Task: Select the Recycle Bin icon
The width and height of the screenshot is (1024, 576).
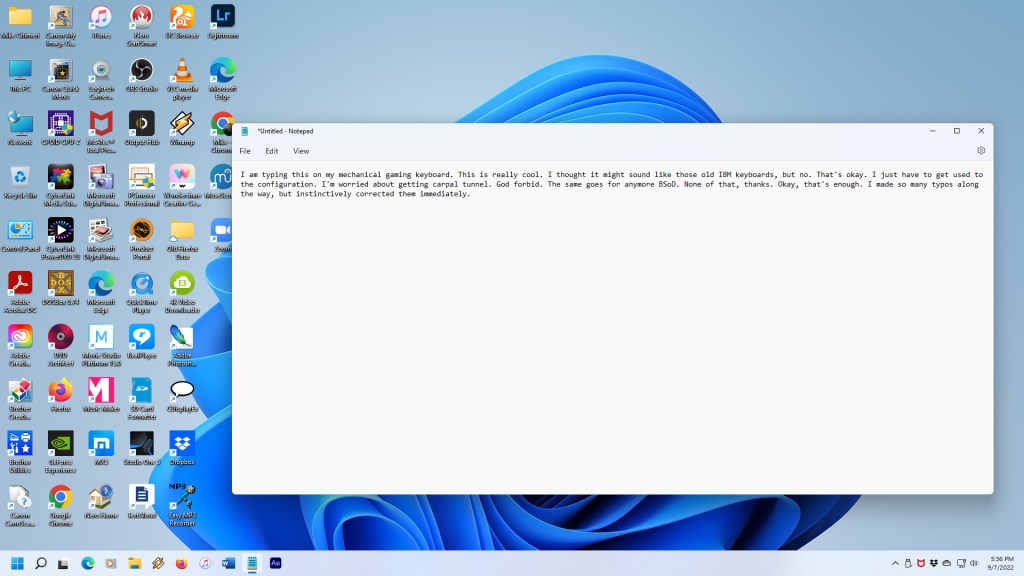Action: pyautogui.click(x=19, y=177)
